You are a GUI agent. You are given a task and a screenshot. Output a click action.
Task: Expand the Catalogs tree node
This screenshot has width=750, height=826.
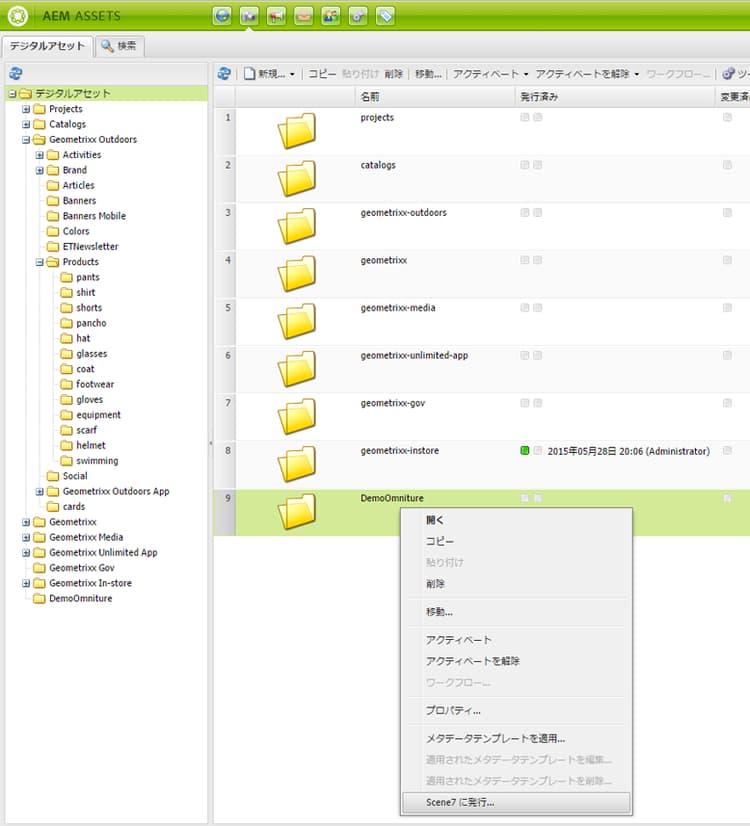26,124
